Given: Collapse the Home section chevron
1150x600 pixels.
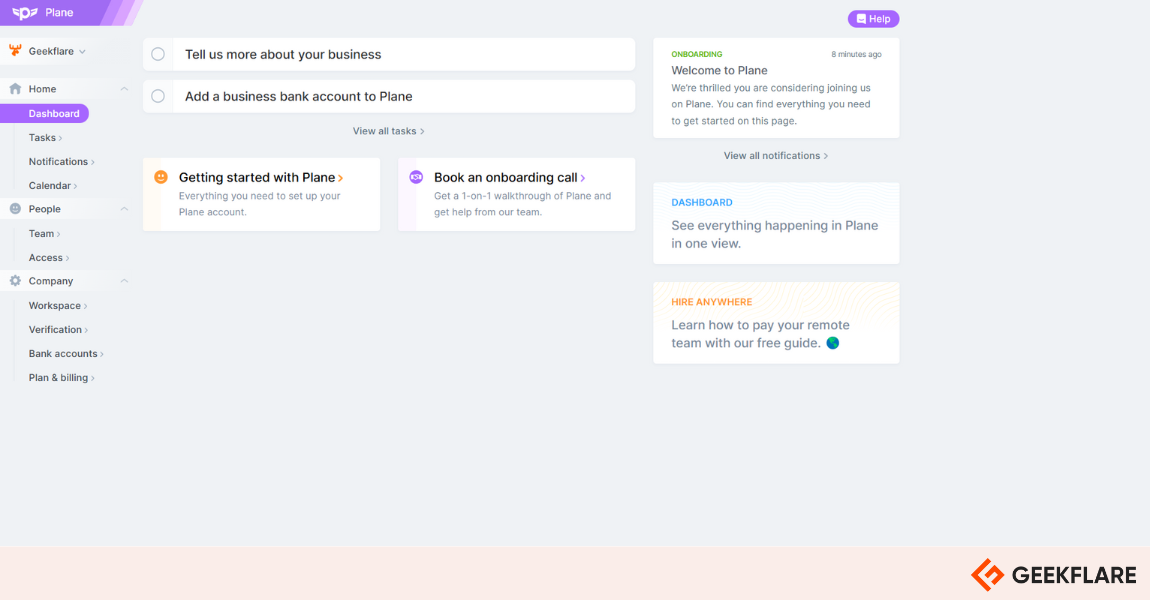Looking at the screenshot, I should tap(124, 89).
